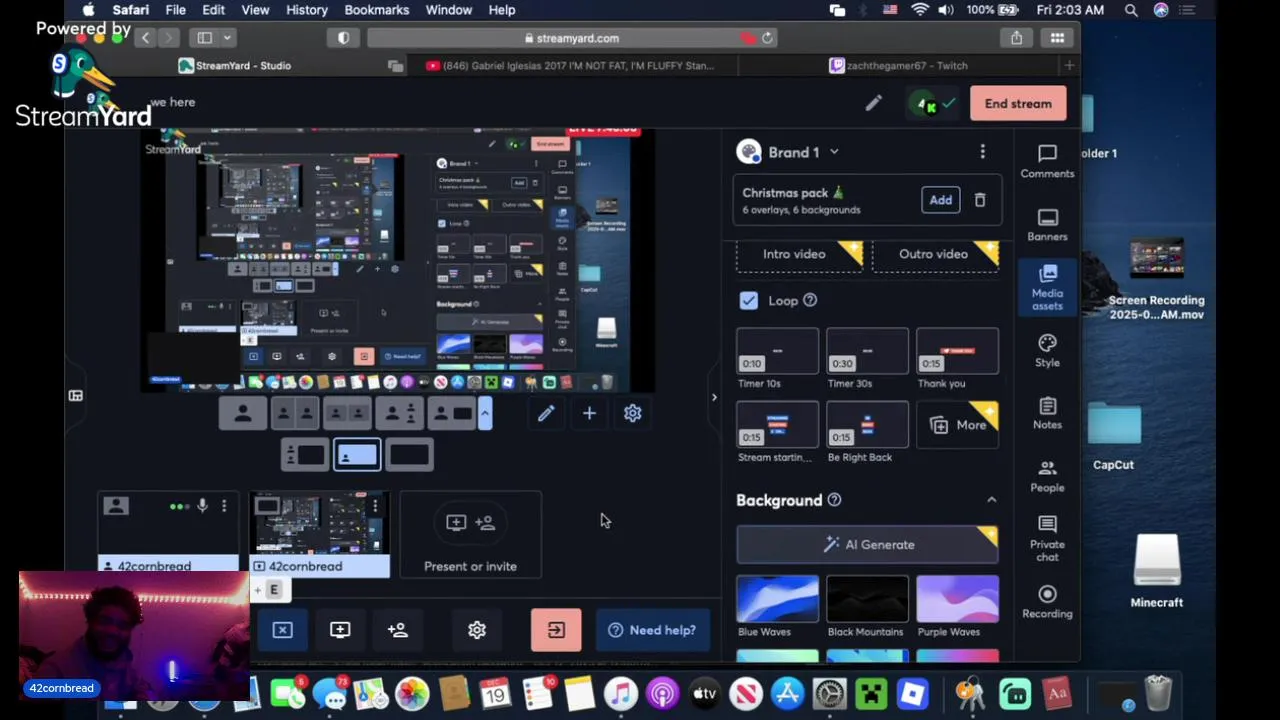Open the destinations status indicator
The height and width of the screenshot is (720, 1280).
tap(931, 103)
